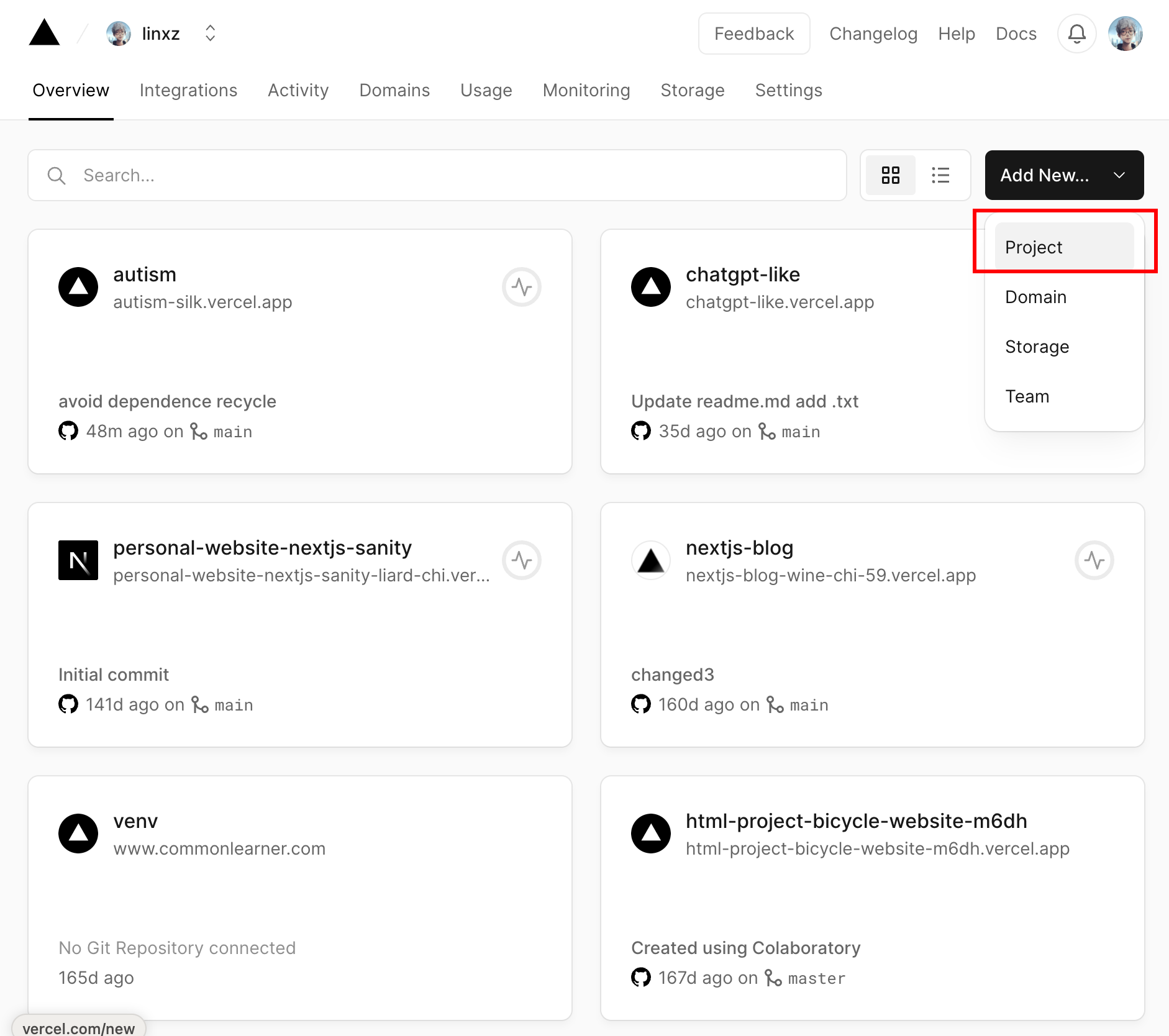The height and width of the screenshot is (1036, 1169).
Task: Switch to the Settings tab
Action: [x=789, y=91]
